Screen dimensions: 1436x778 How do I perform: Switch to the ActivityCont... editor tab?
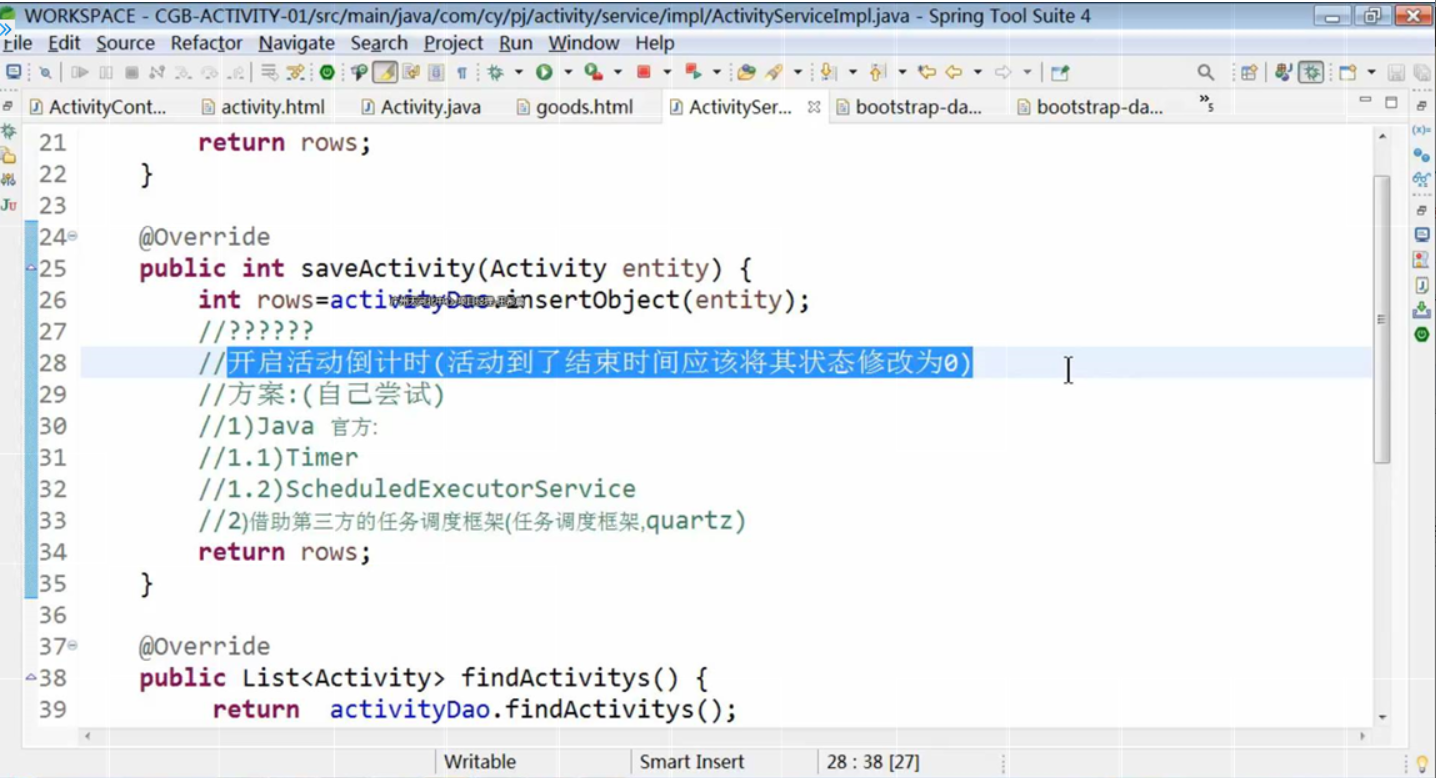pos(98,107)
